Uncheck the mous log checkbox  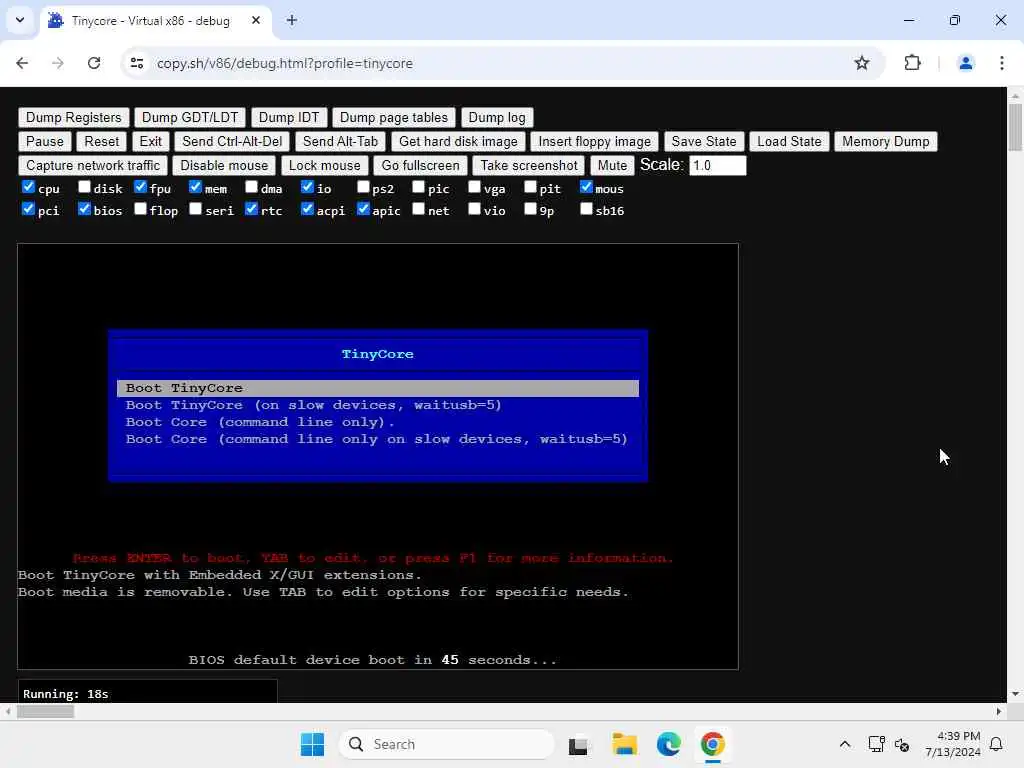586,187
